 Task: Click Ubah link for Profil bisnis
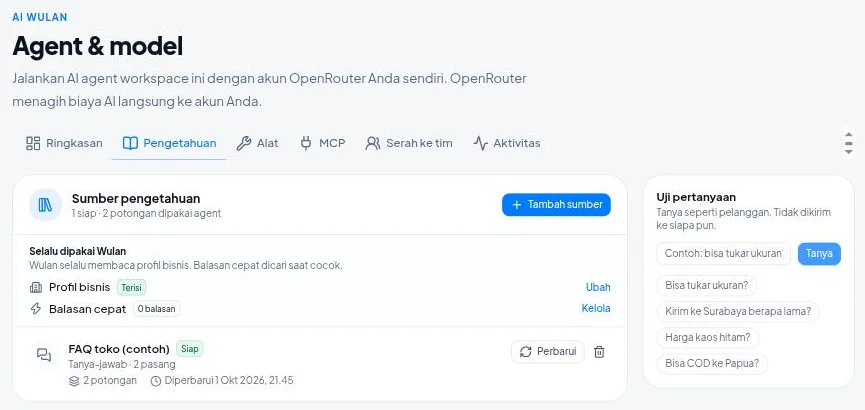598,287
